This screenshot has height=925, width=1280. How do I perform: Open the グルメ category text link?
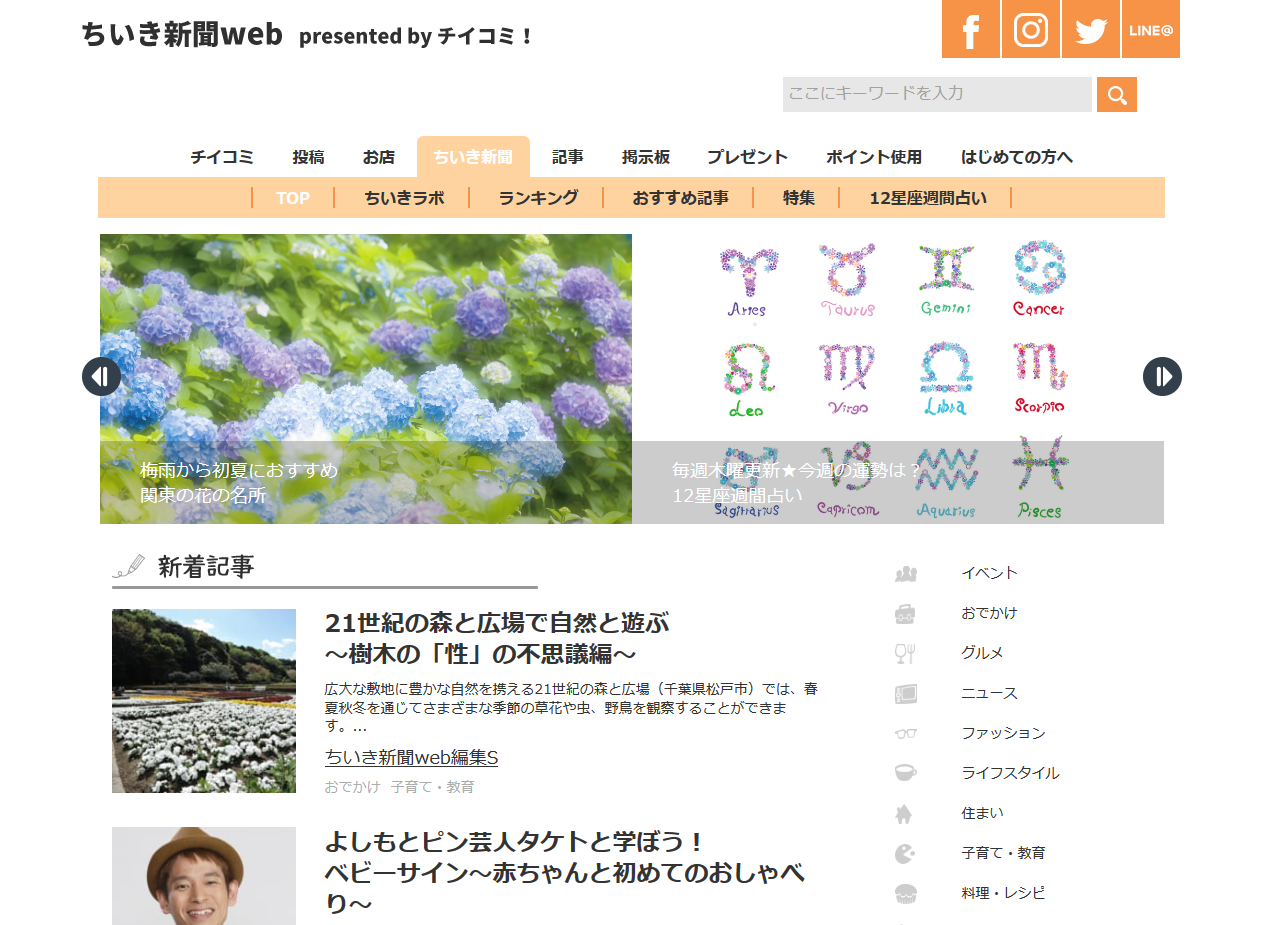click(x=982, y=653)
